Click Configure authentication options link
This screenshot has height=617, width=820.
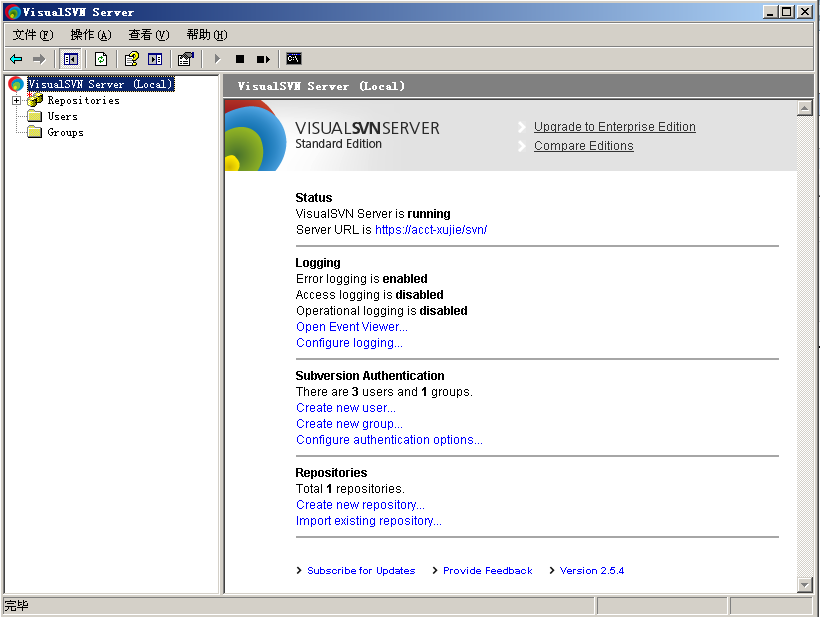[389, 440]
